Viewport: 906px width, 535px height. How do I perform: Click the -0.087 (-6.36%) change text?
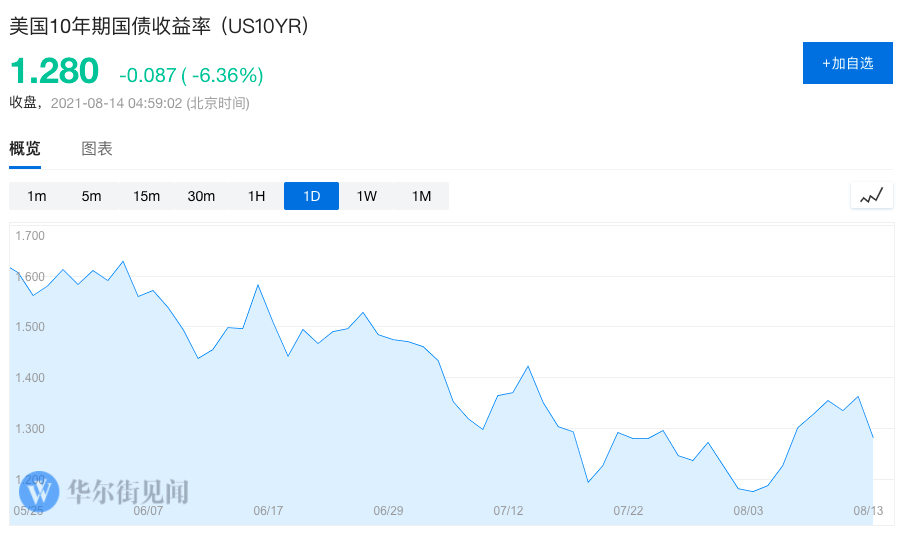click(x=191, y=75)
